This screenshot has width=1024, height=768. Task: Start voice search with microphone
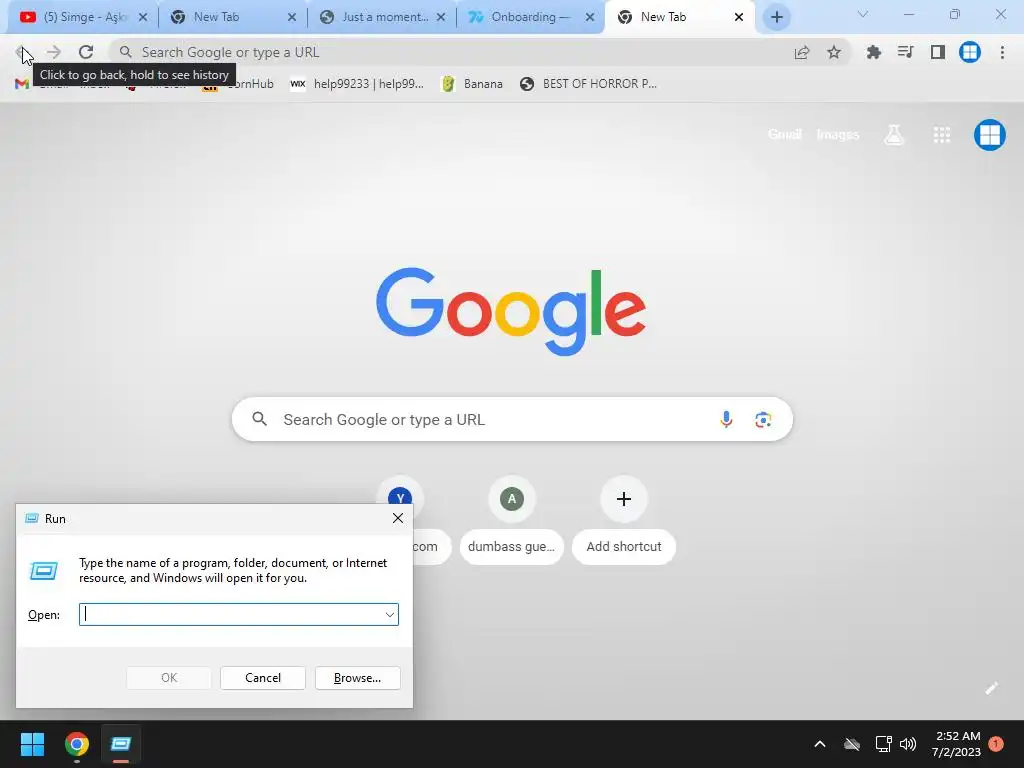coord(726,419)
